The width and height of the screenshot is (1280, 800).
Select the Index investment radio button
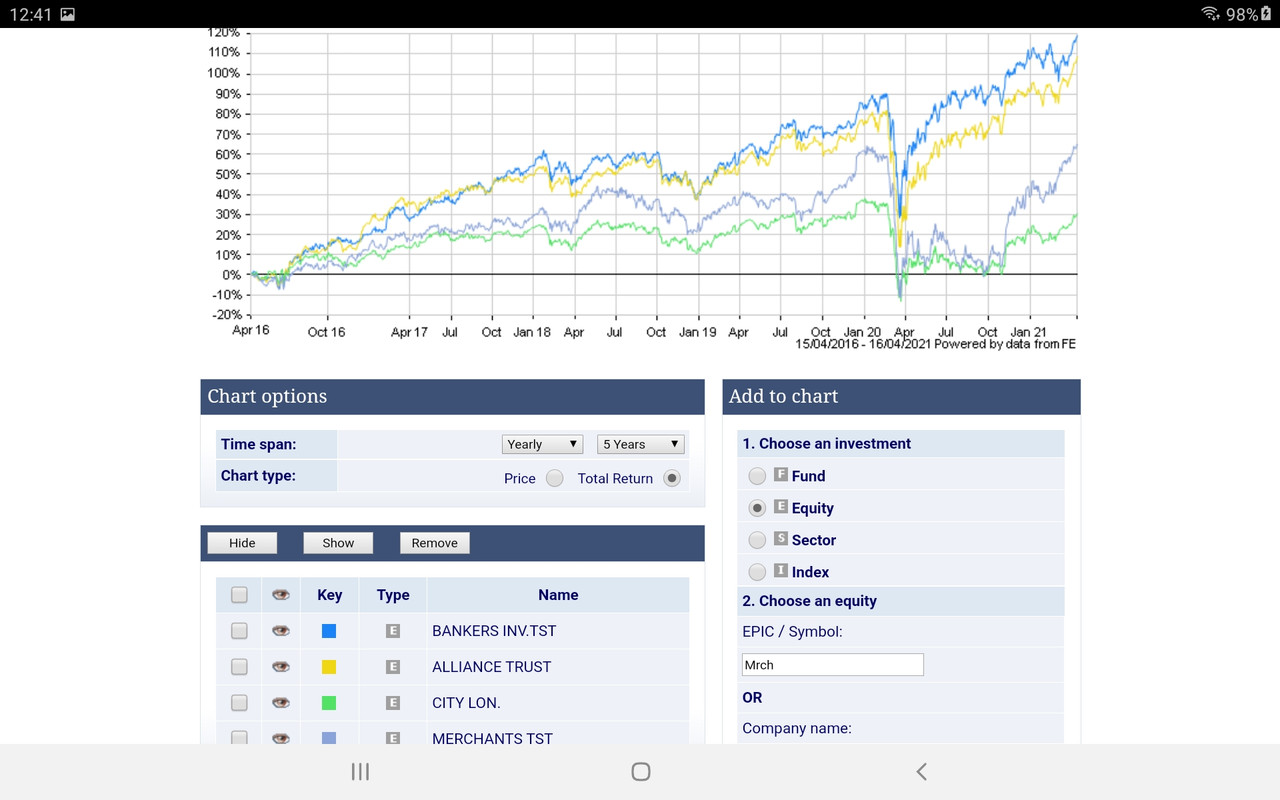[757, 572]
